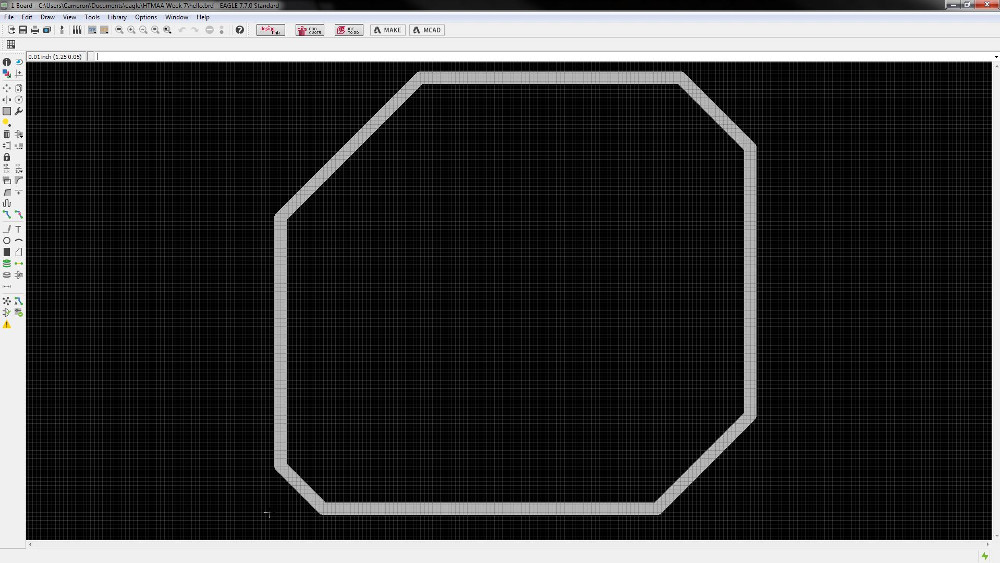Open the File menu
The image size is (1000, 563).
coord(9,17)
